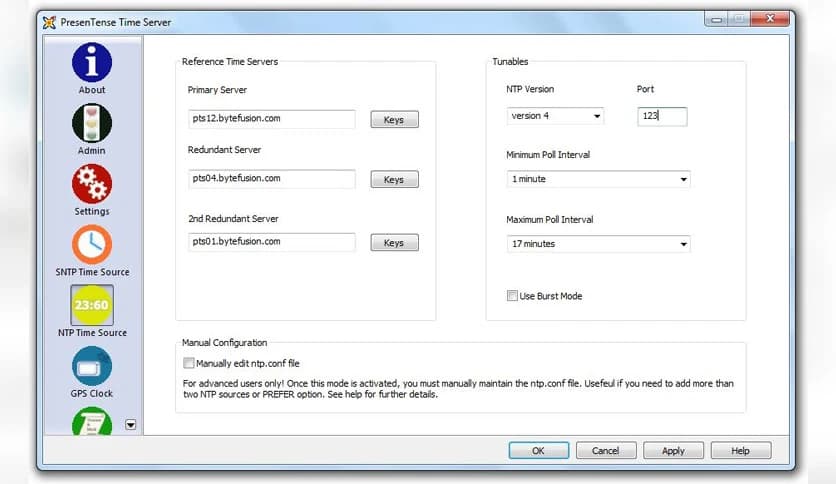Click the 'Maximum Poll Interval' label text
The height and width of the screenshot is (484, 836).
(549, 219)
